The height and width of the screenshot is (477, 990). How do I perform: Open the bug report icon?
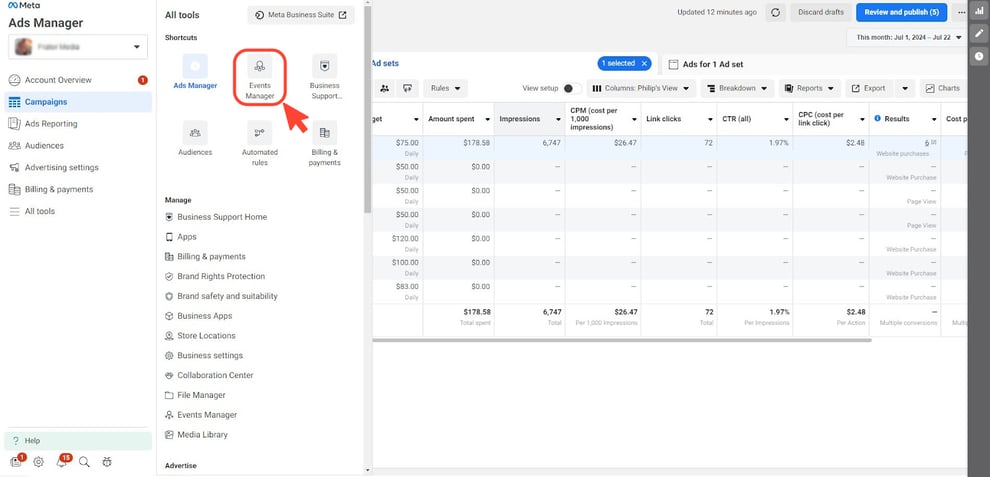106,462
